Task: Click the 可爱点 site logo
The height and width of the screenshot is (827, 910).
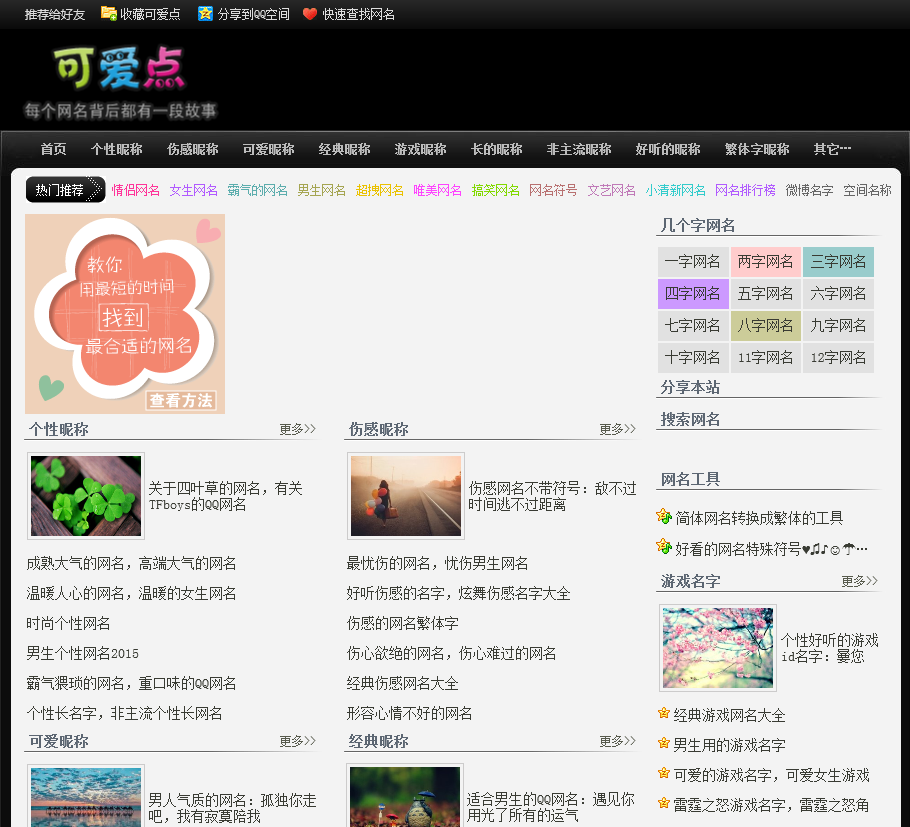Action: pyautogui.click(x=120, y=70)
